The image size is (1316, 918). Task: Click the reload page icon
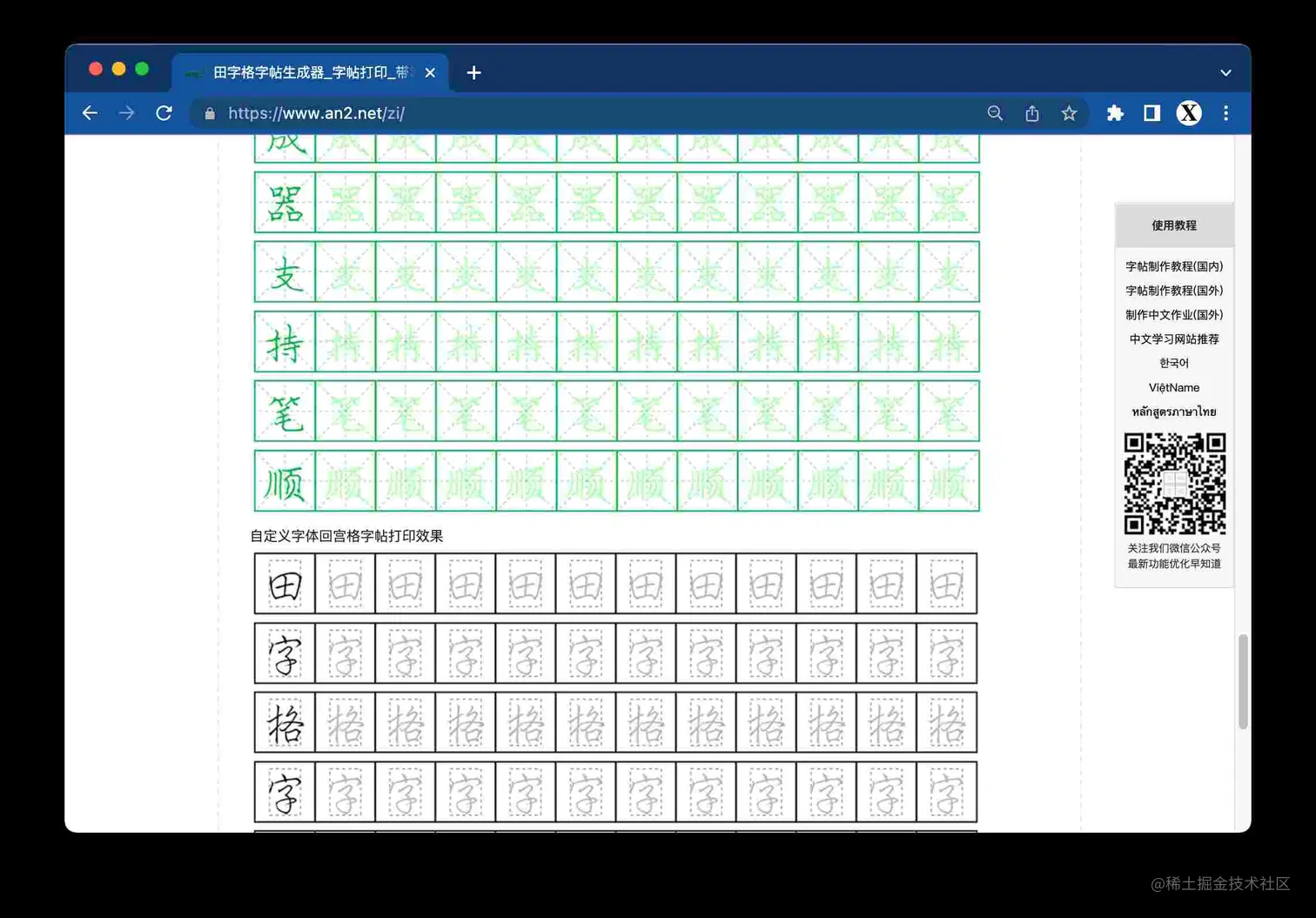tap(164, 113)
